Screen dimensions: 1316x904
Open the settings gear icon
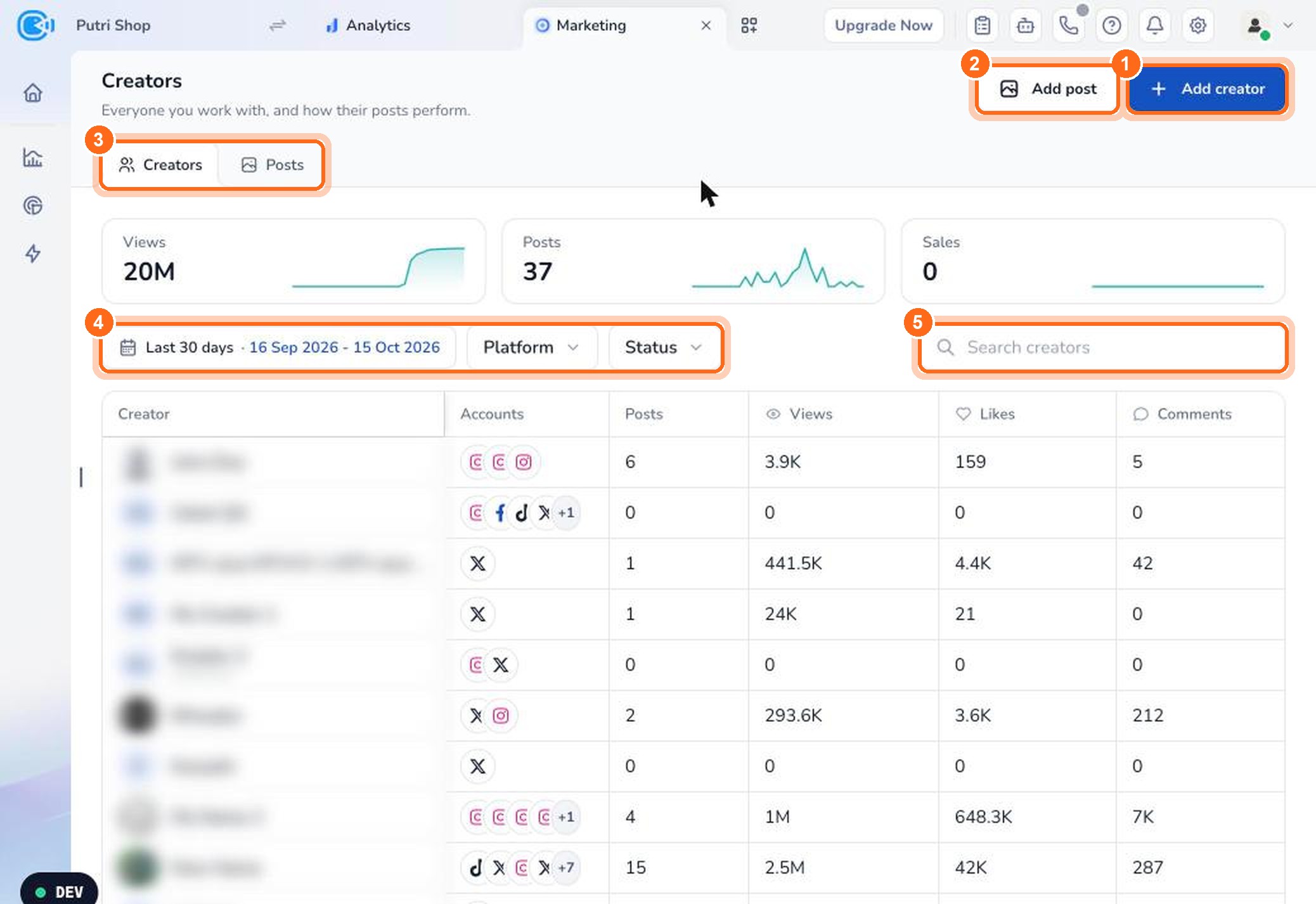click(1197, 25)
